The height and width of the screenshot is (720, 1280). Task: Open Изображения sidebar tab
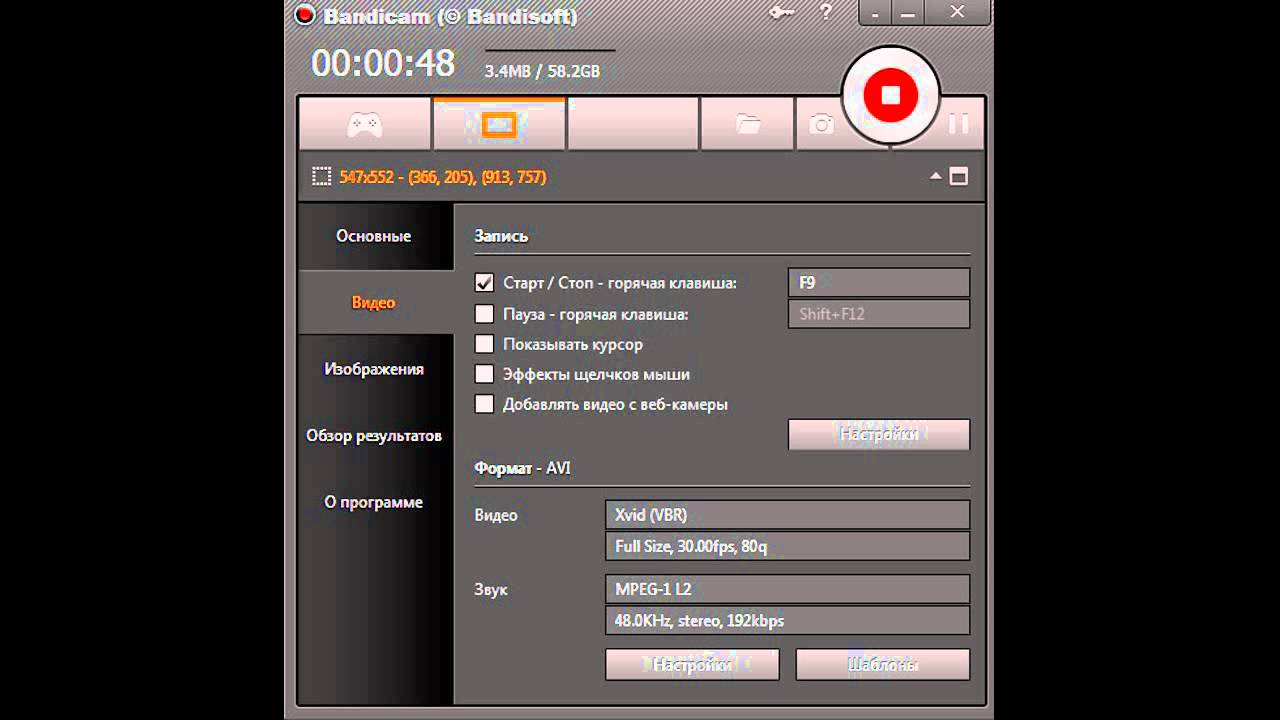pyautogui.click(x=374, y=369)
